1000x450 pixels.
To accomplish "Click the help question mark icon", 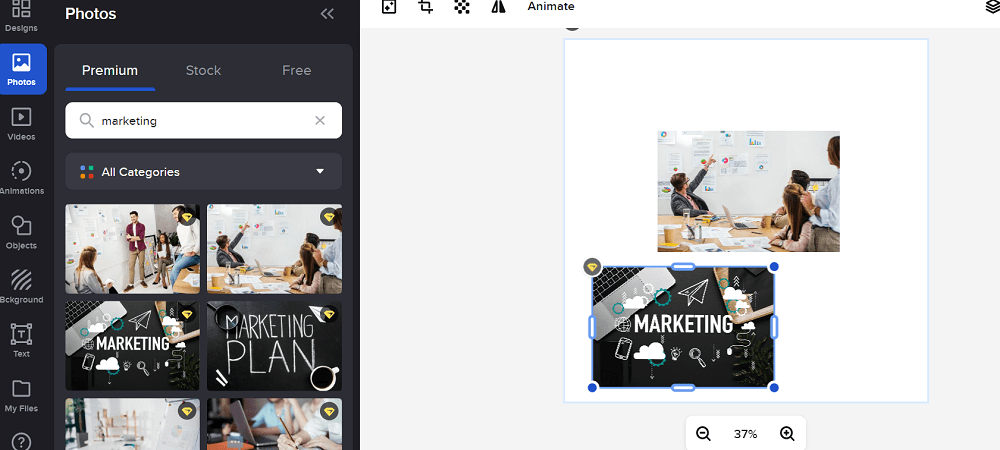I will 21,441.
